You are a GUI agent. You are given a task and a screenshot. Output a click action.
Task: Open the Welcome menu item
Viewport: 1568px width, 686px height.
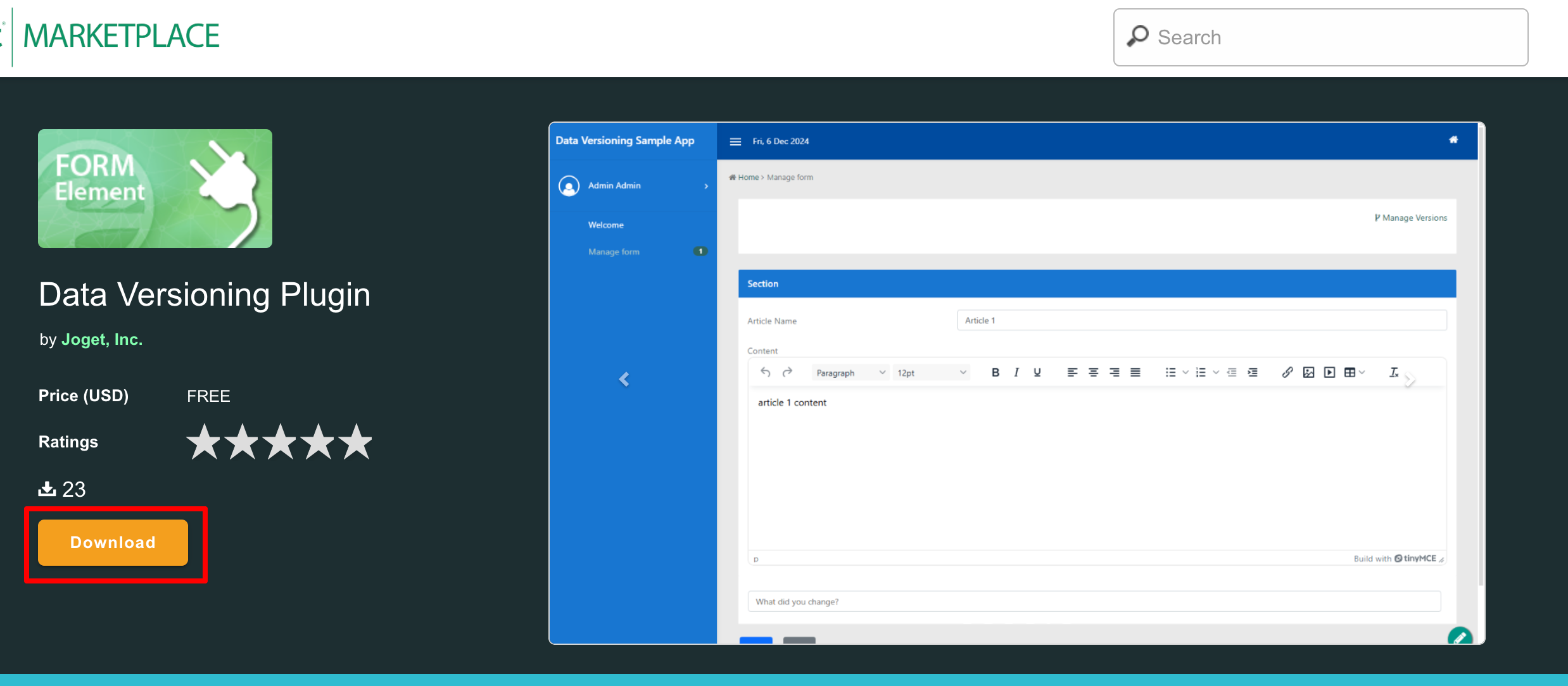coord(606,225)
